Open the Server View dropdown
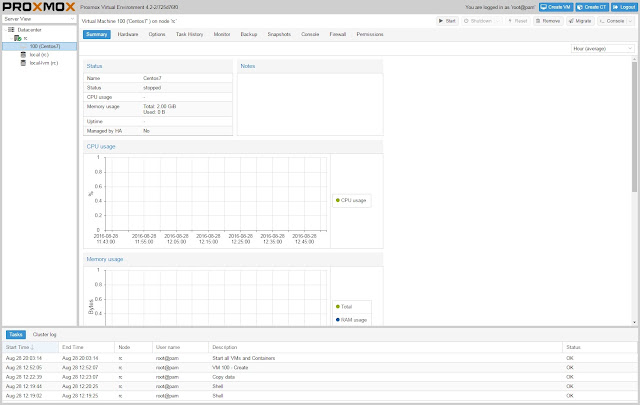Screen dimensions: 640x405 39,19
